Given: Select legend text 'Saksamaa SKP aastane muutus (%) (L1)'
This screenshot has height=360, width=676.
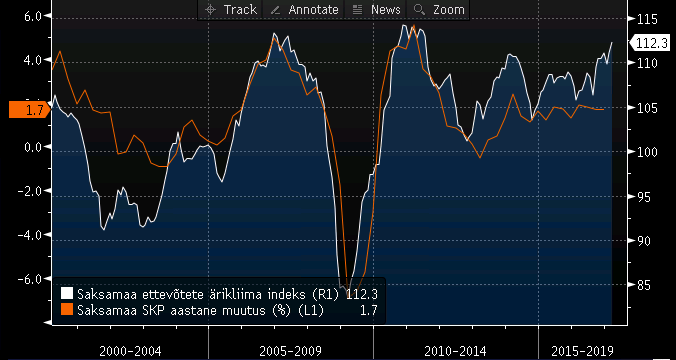Looking at the screenshot, I should click(x=200, y=310).
